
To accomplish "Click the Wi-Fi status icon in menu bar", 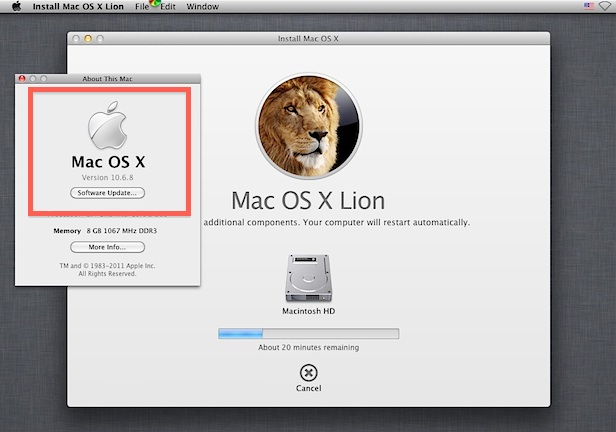I will 605,6.
